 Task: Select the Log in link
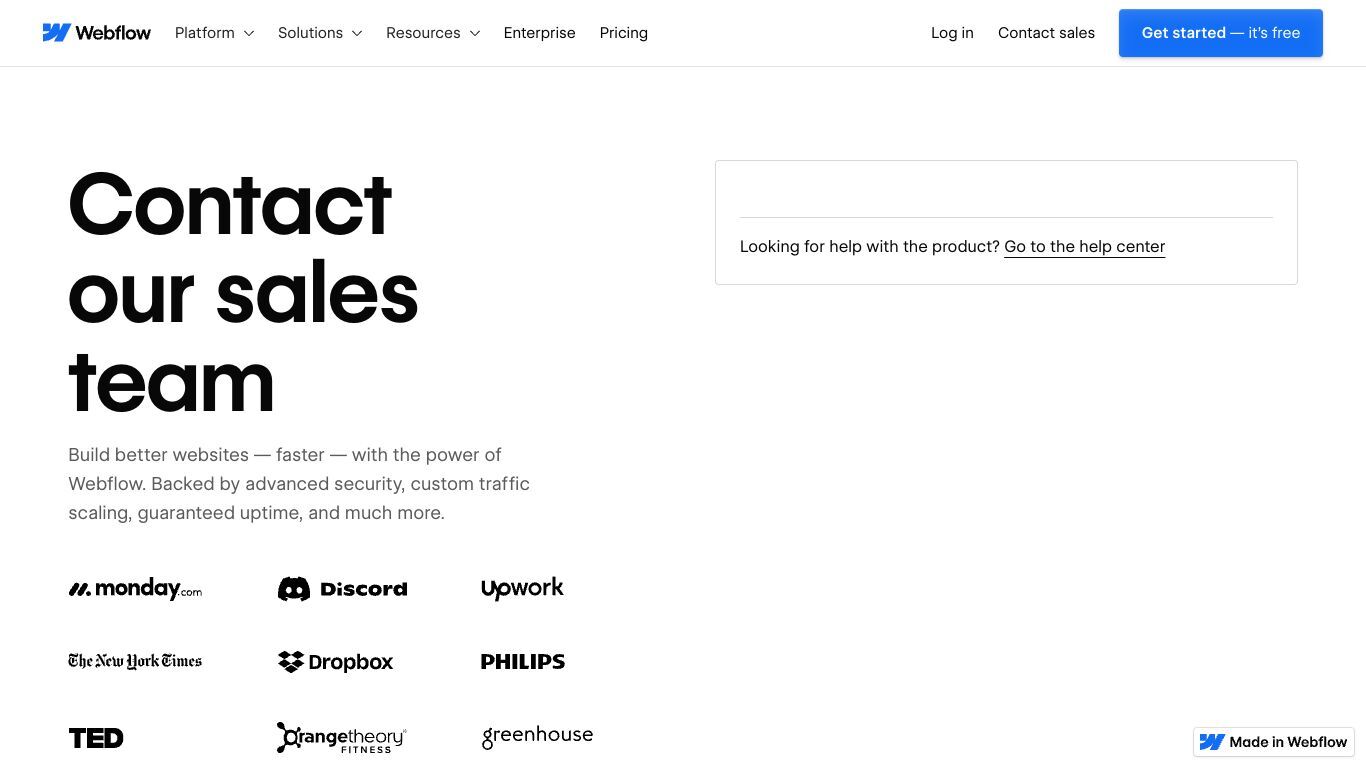tap(952, 33)
